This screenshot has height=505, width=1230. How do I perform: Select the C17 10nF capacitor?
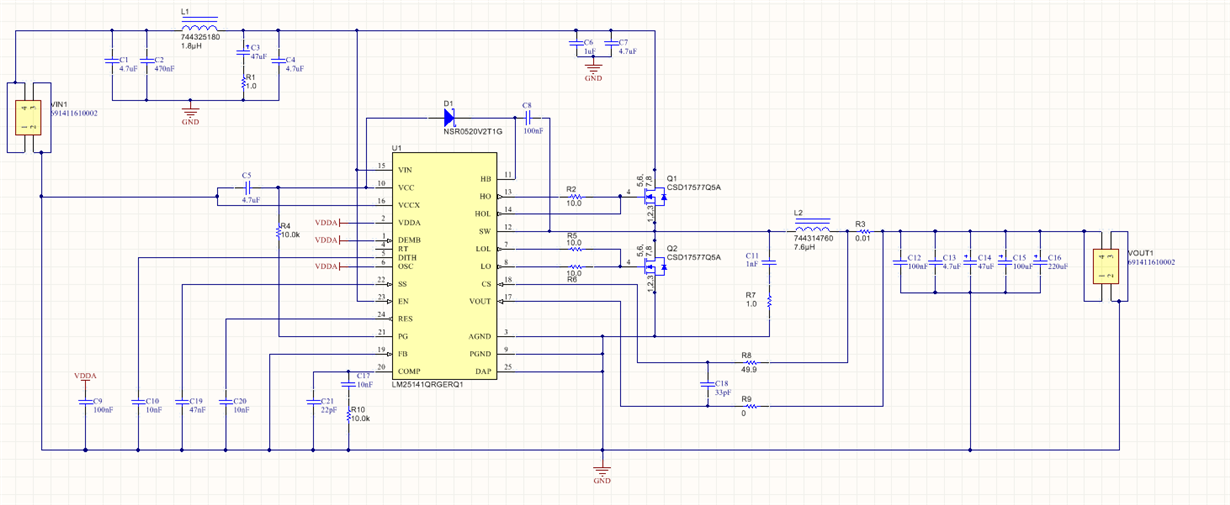pyautogui.click(x=348, y=384)
